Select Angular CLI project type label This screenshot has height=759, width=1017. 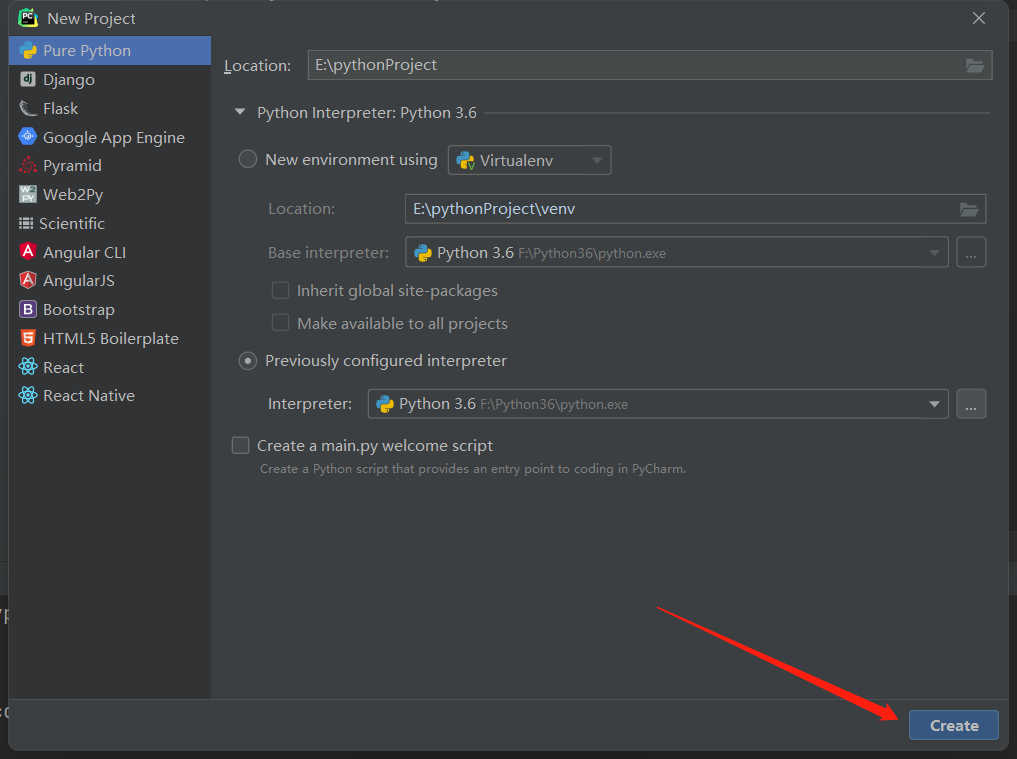click(84, 252)
